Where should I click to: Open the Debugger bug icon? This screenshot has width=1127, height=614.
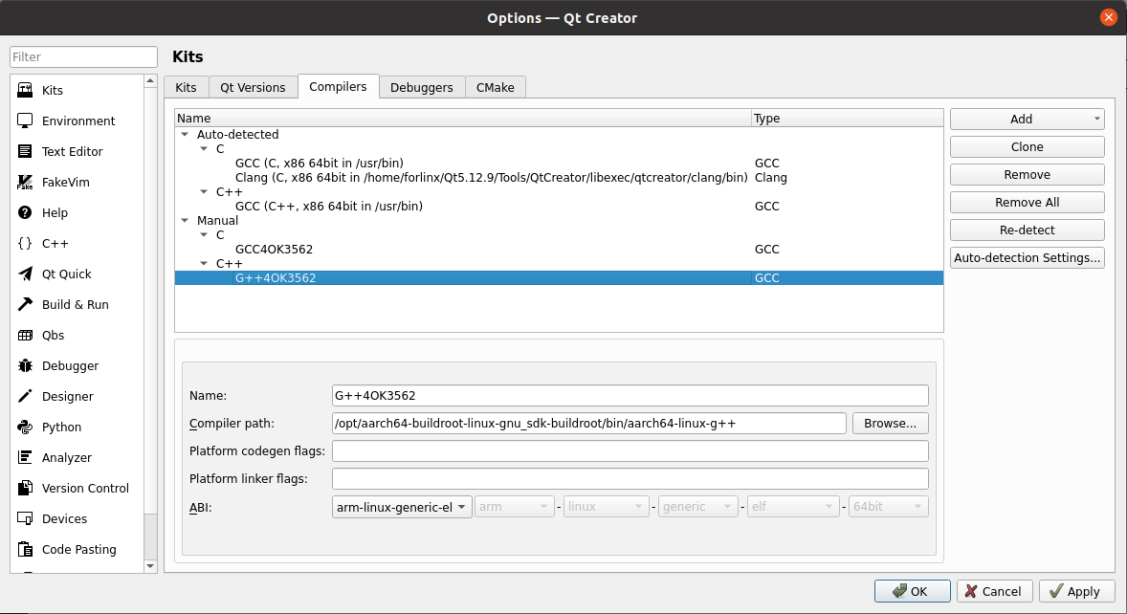[x=25, y=366]
